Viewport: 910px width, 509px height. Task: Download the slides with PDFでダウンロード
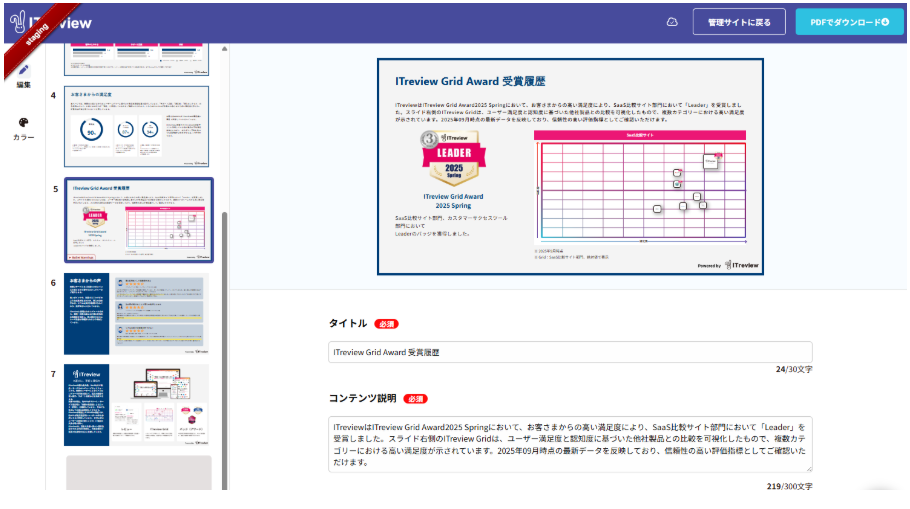pos(849,22)
